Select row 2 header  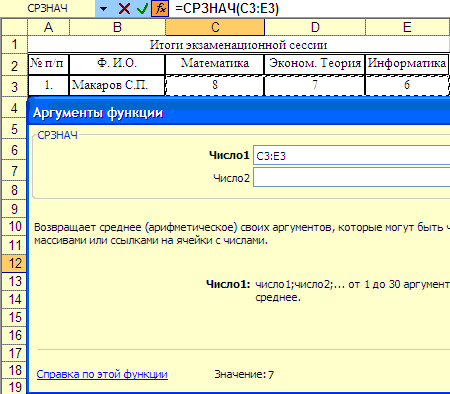(14, 65)
